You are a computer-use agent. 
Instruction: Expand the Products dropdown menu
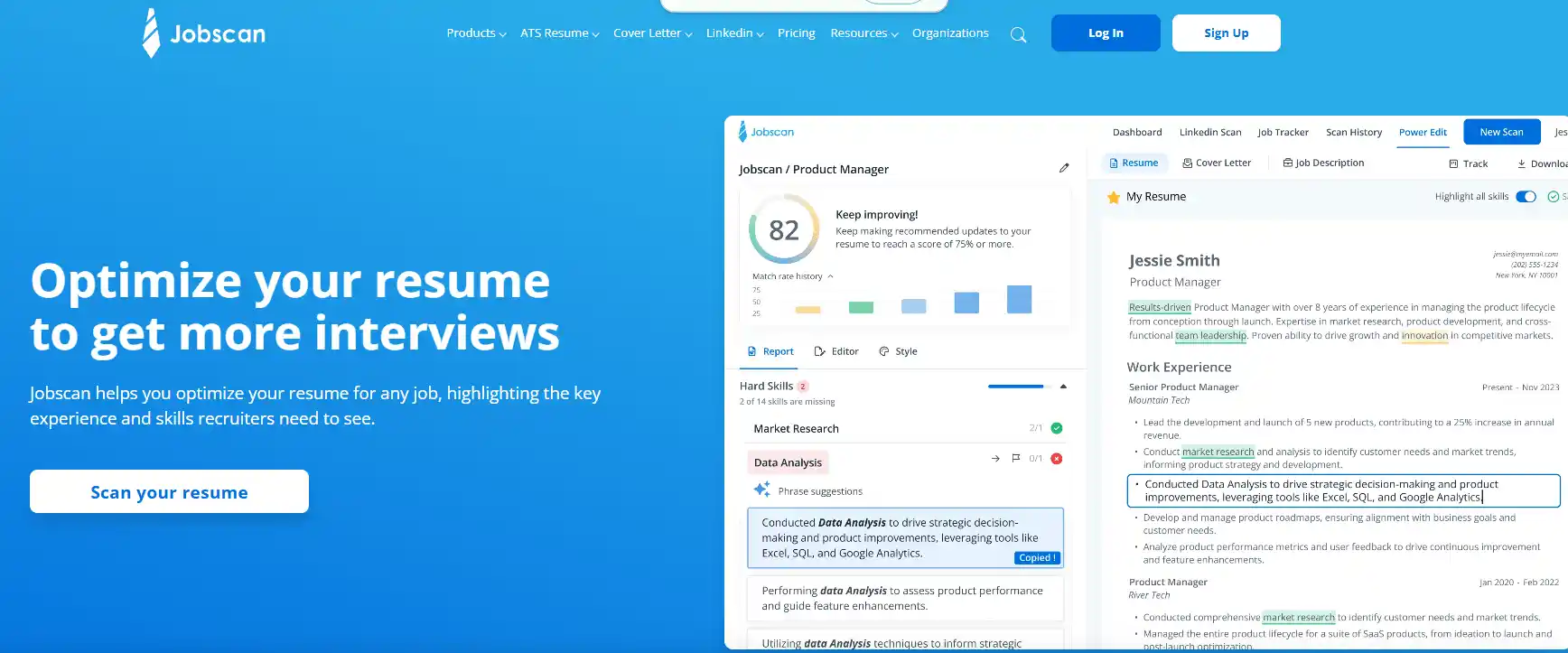coord(476,33)
